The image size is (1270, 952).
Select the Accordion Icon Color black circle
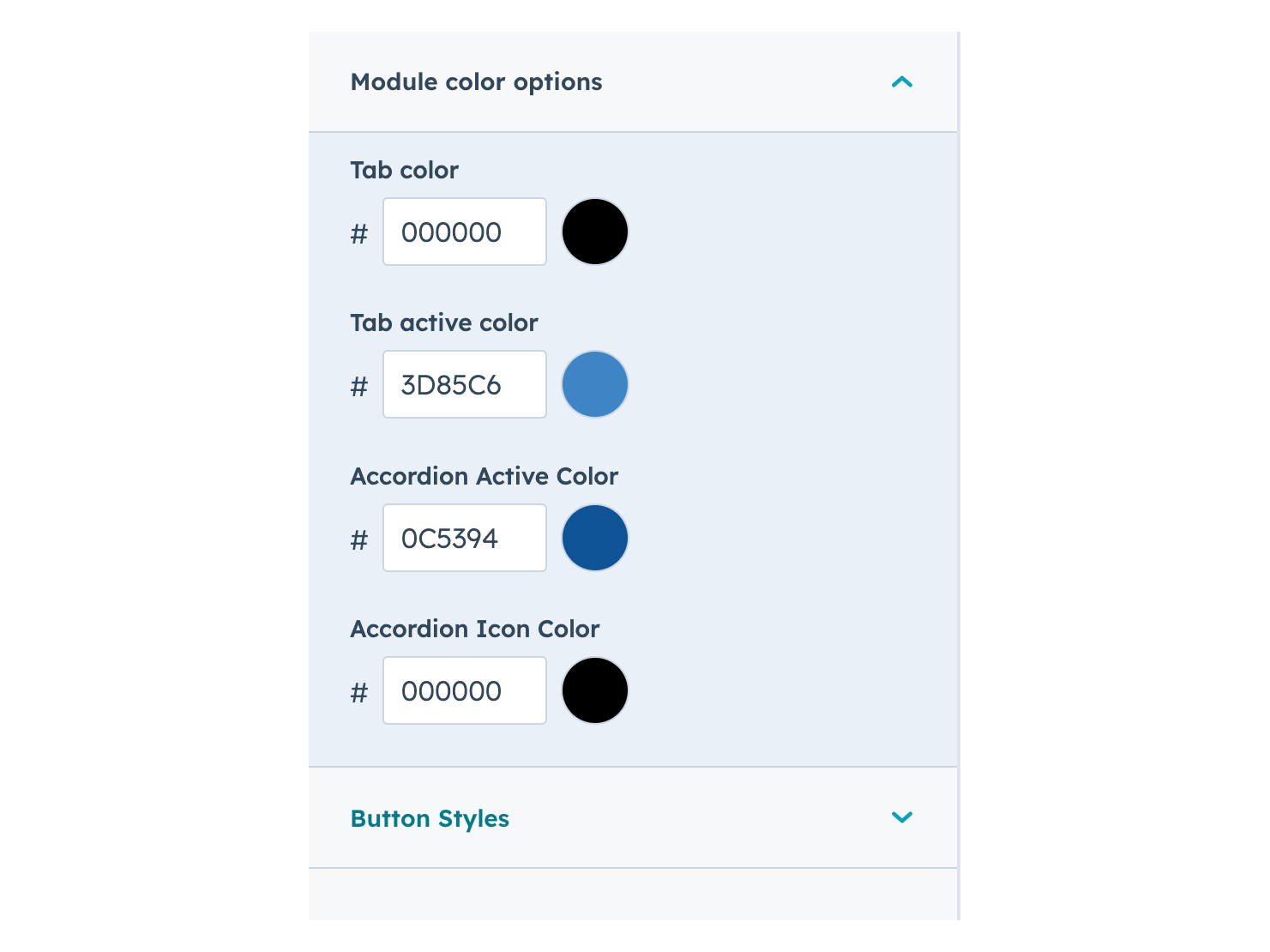point(595,690)
